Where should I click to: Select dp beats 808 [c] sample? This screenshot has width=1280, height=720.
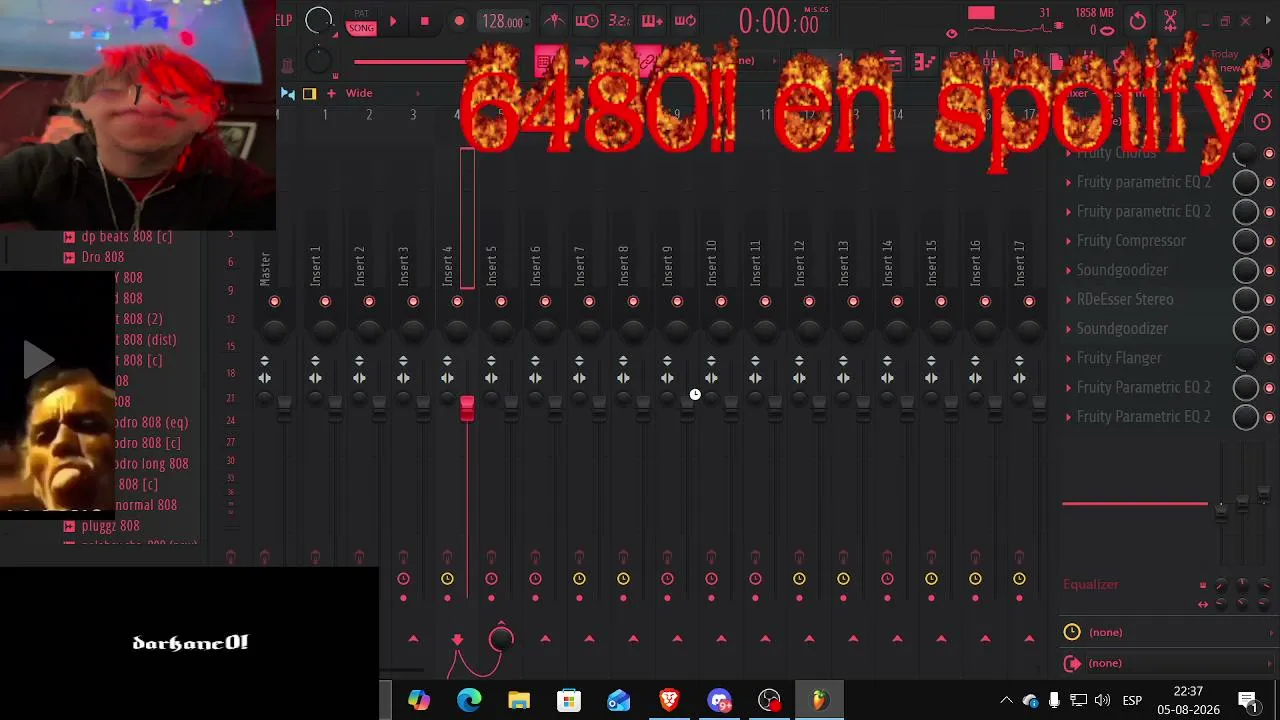pos(126,237)
